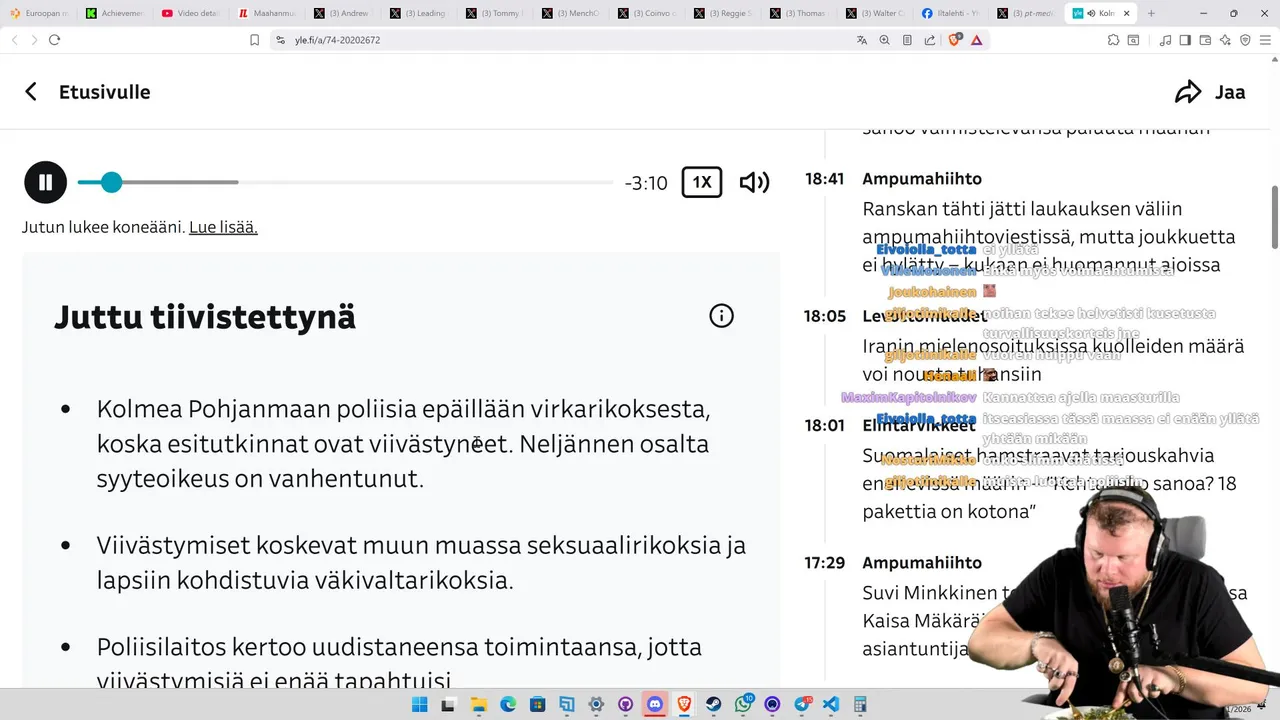Toggle the browser sidebar panel

1185,40
